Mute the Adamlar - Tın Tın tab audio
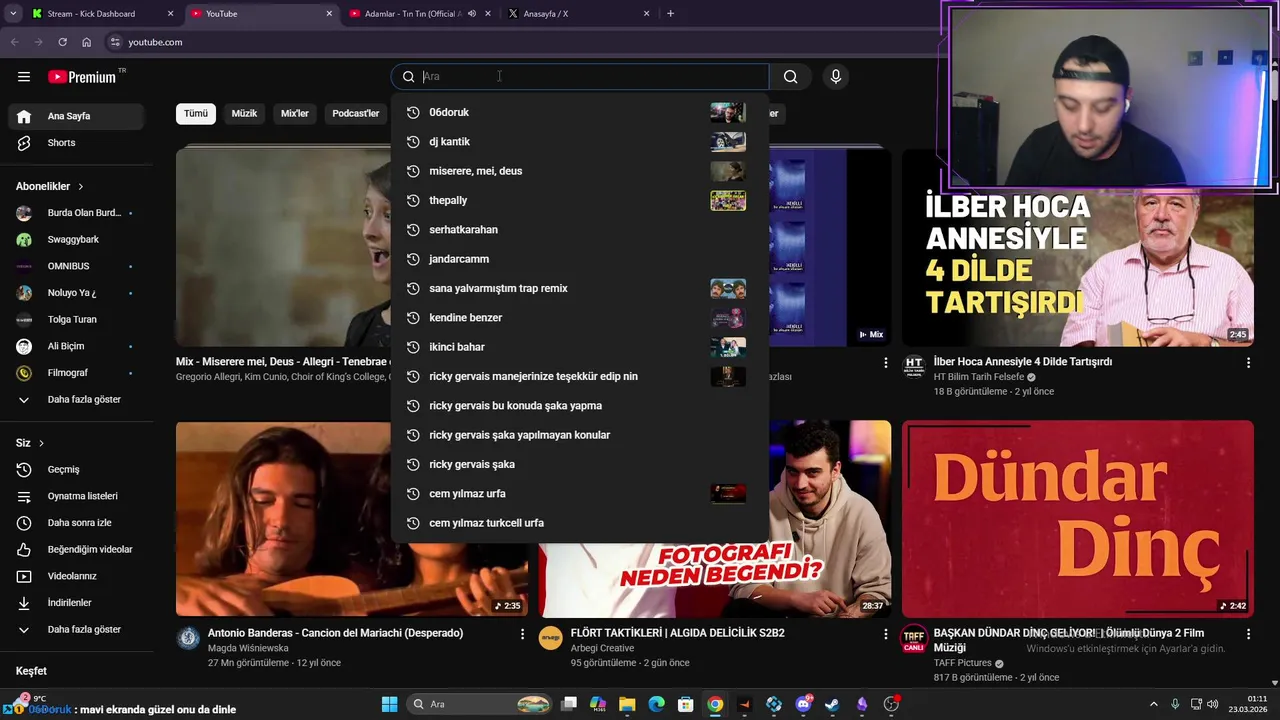 tap(472, 14)
